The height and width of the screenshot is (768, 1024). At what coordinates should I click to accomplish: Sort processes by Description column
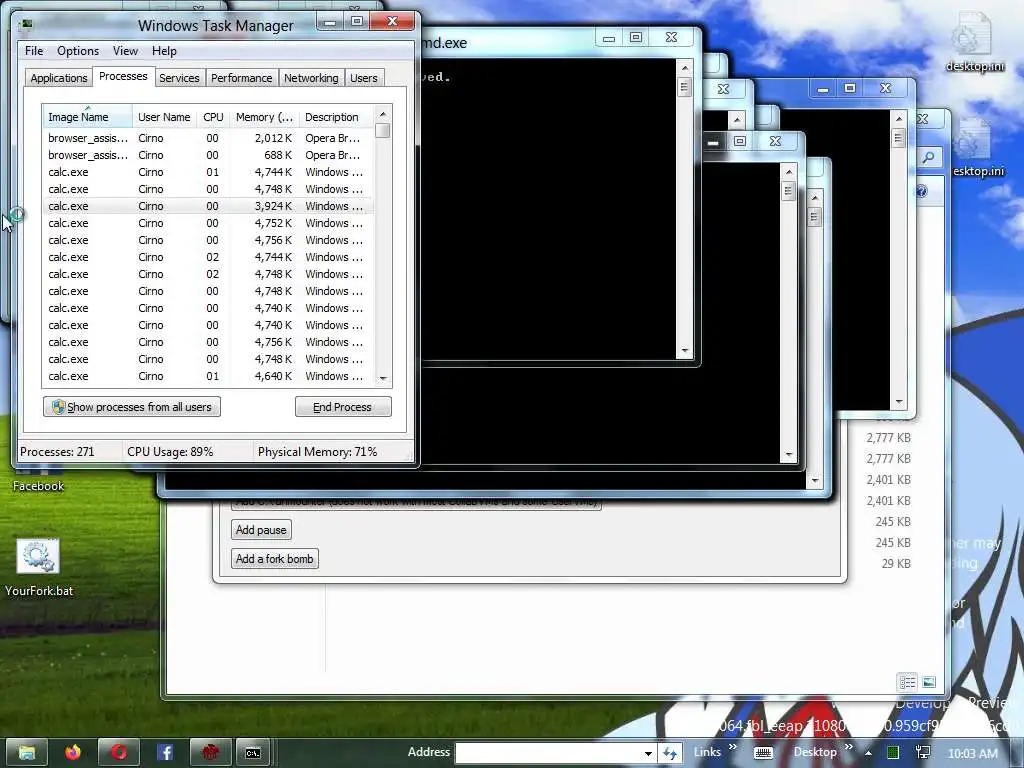click(336, 117)
